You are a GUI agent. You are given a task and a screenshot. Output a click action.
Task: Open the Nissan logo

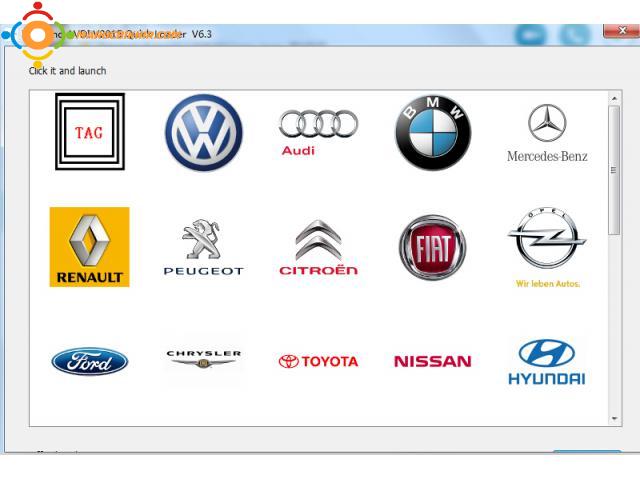point(433,361)
